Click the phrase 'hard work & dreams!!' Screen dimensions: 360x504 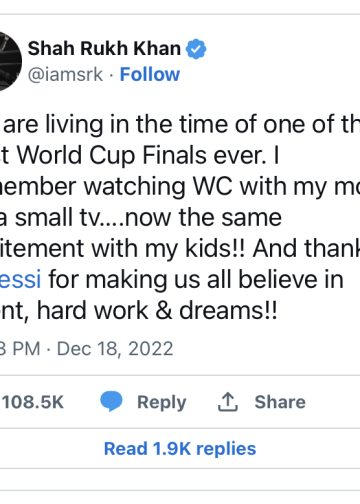click(157, 310)
